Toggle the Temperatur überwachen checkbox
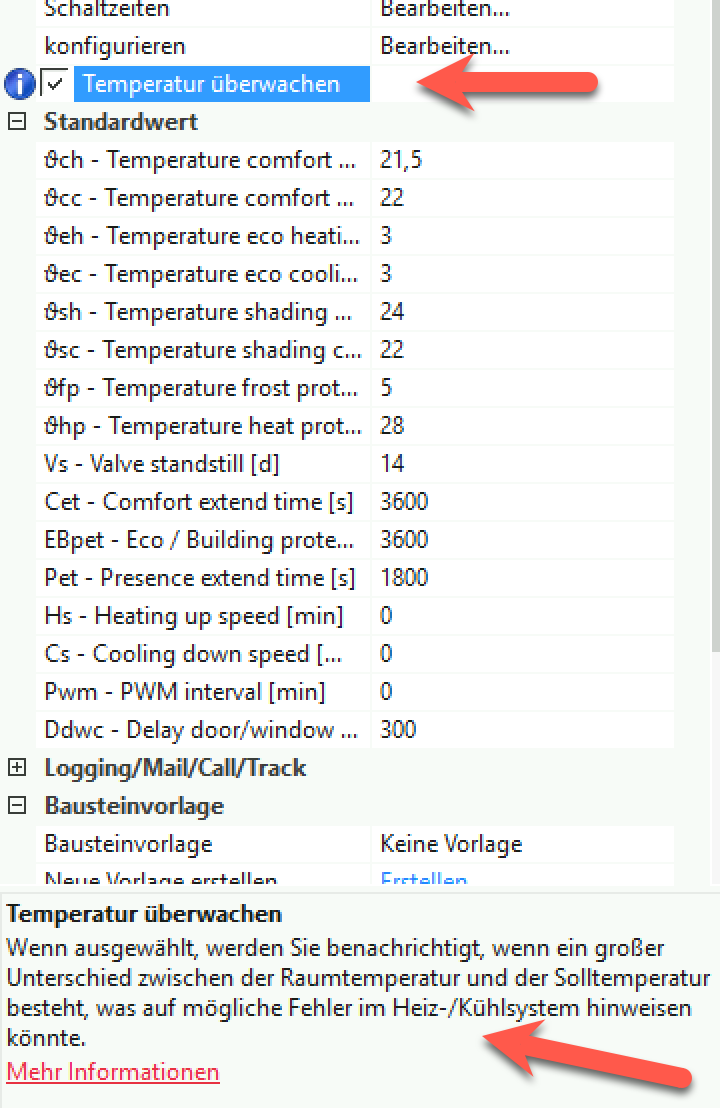Image resolution: width=720 pixels, height=1108 pixels. [x=53, y=84]
